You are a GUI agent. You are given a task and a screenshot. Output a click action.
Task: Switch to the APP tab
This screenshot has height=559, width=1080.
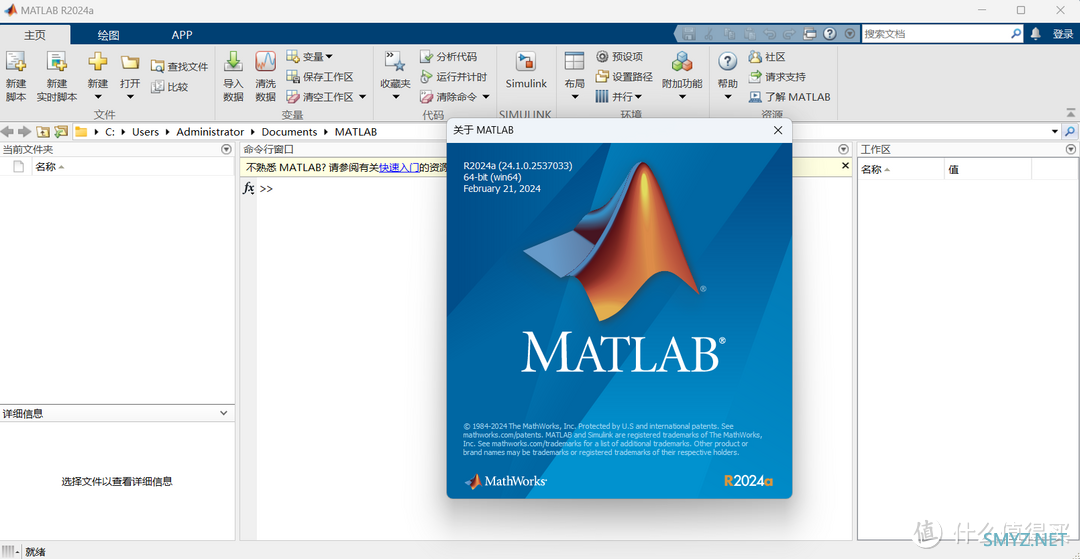(182, 34)
